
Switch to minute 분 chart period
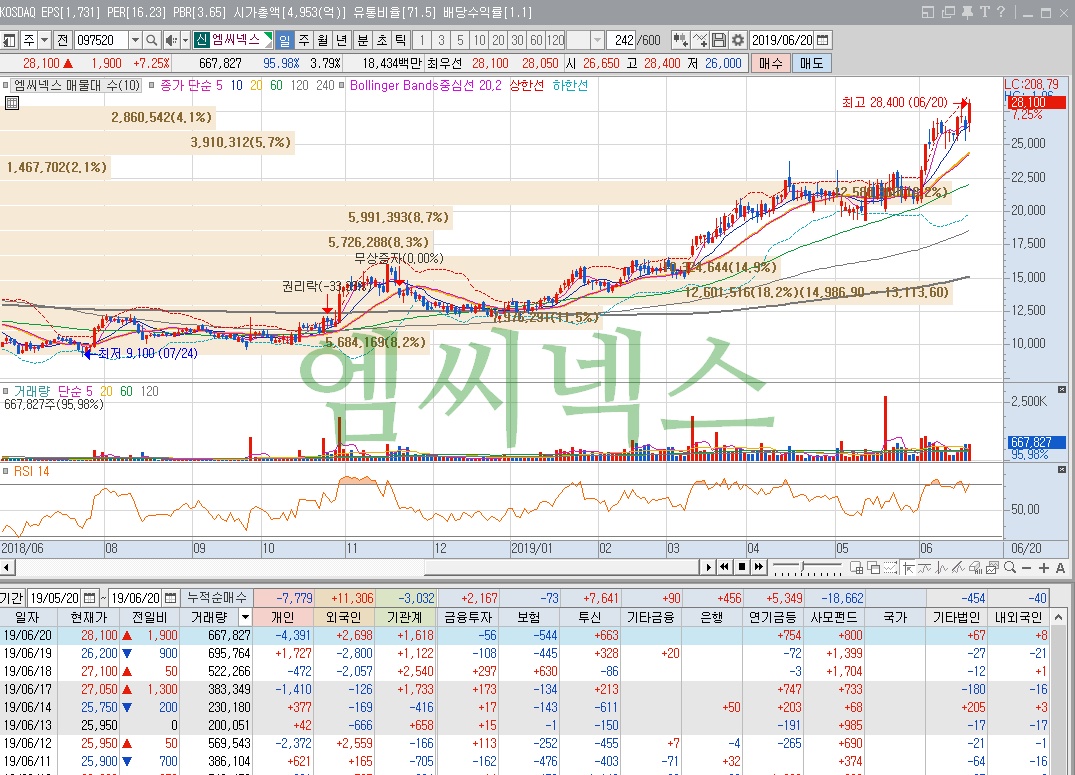(x=363, y=40)
